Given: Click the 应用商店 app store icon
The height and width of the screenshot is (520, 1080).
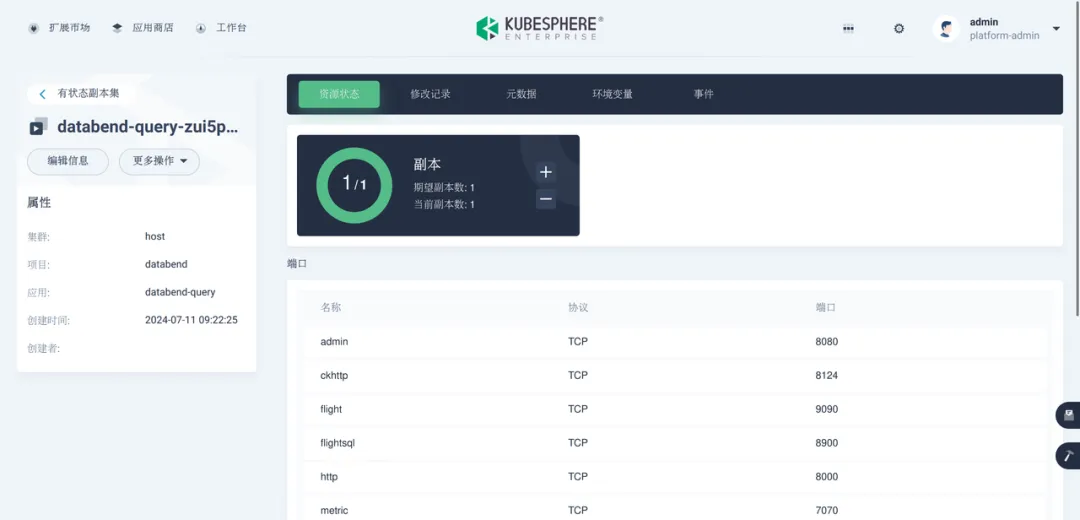Looking at the screenshot, I should point(117,28).
